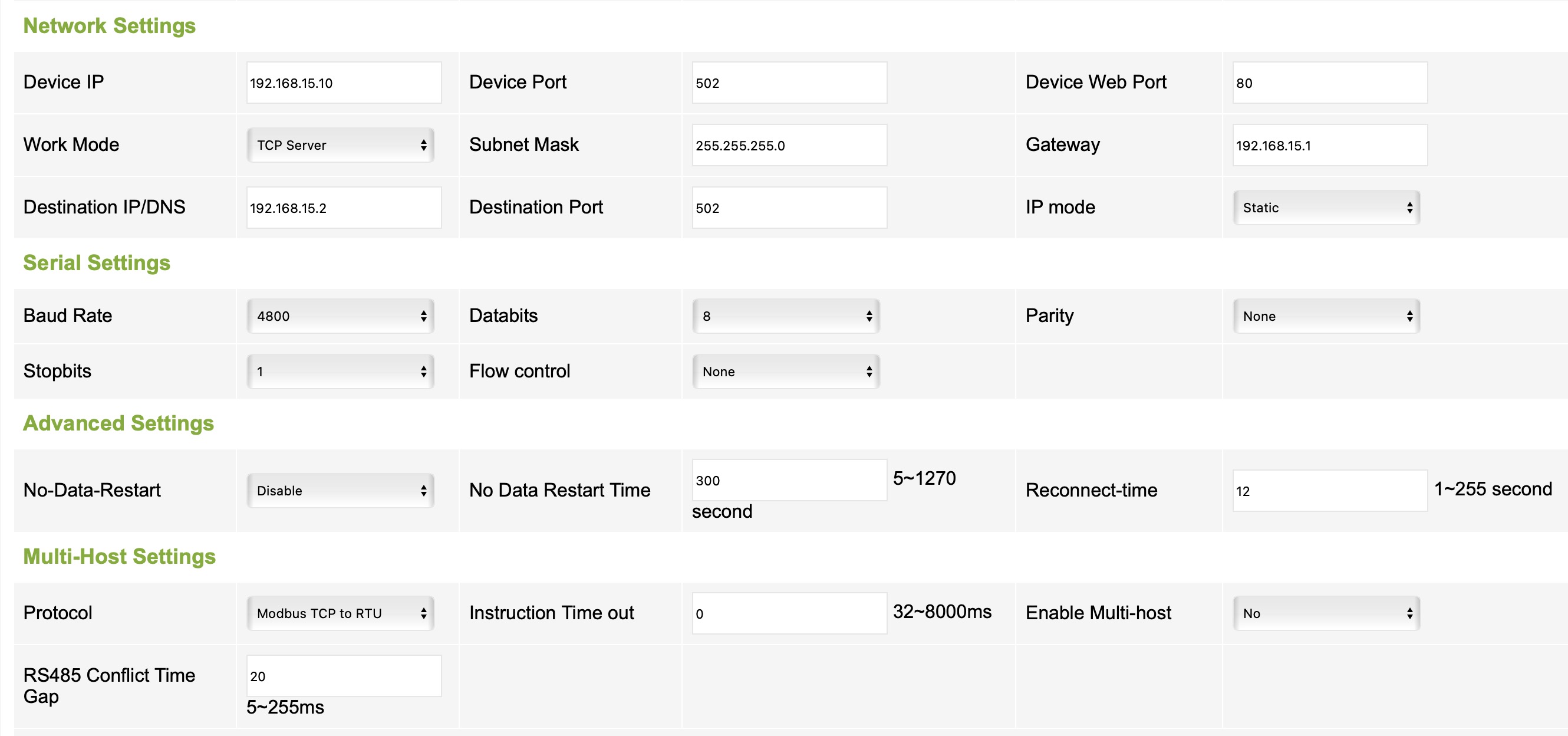Change the Databits selection
The width and height of the screenshot is (1568, 736).
click(x=786, y=316)
